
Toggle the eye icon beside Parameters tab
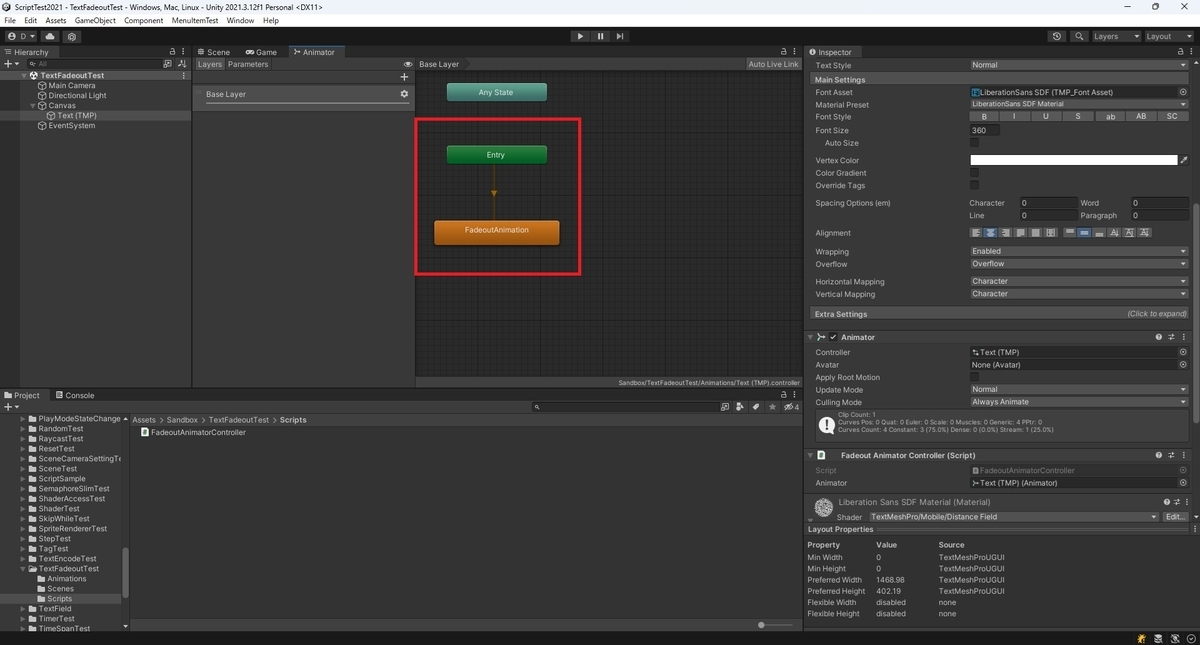coord(408,64)
